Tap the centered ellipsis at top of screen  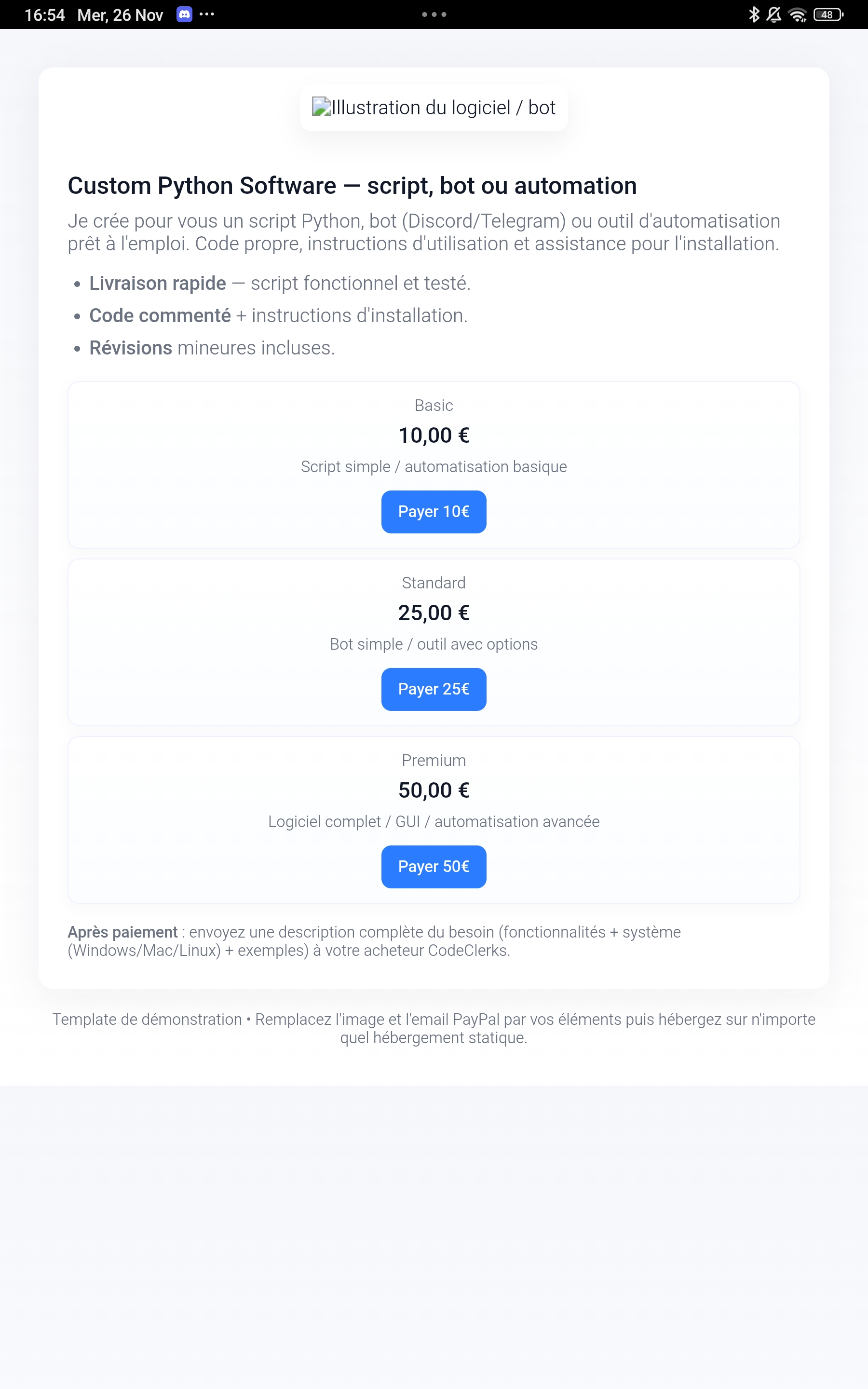(x=434, y=14)
